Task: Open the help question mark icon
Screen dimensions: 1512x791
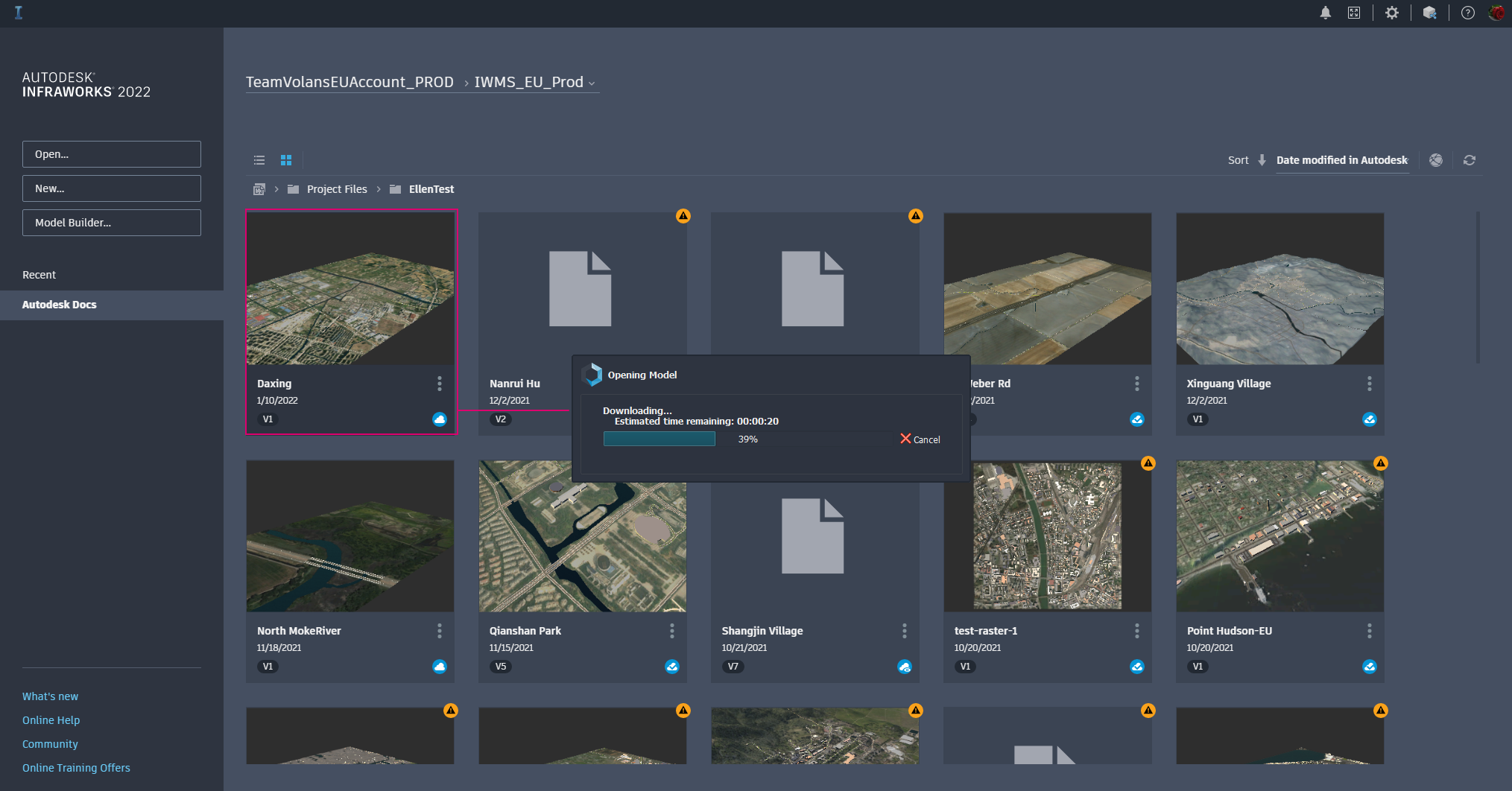Action: click(x=1467, y=13)
